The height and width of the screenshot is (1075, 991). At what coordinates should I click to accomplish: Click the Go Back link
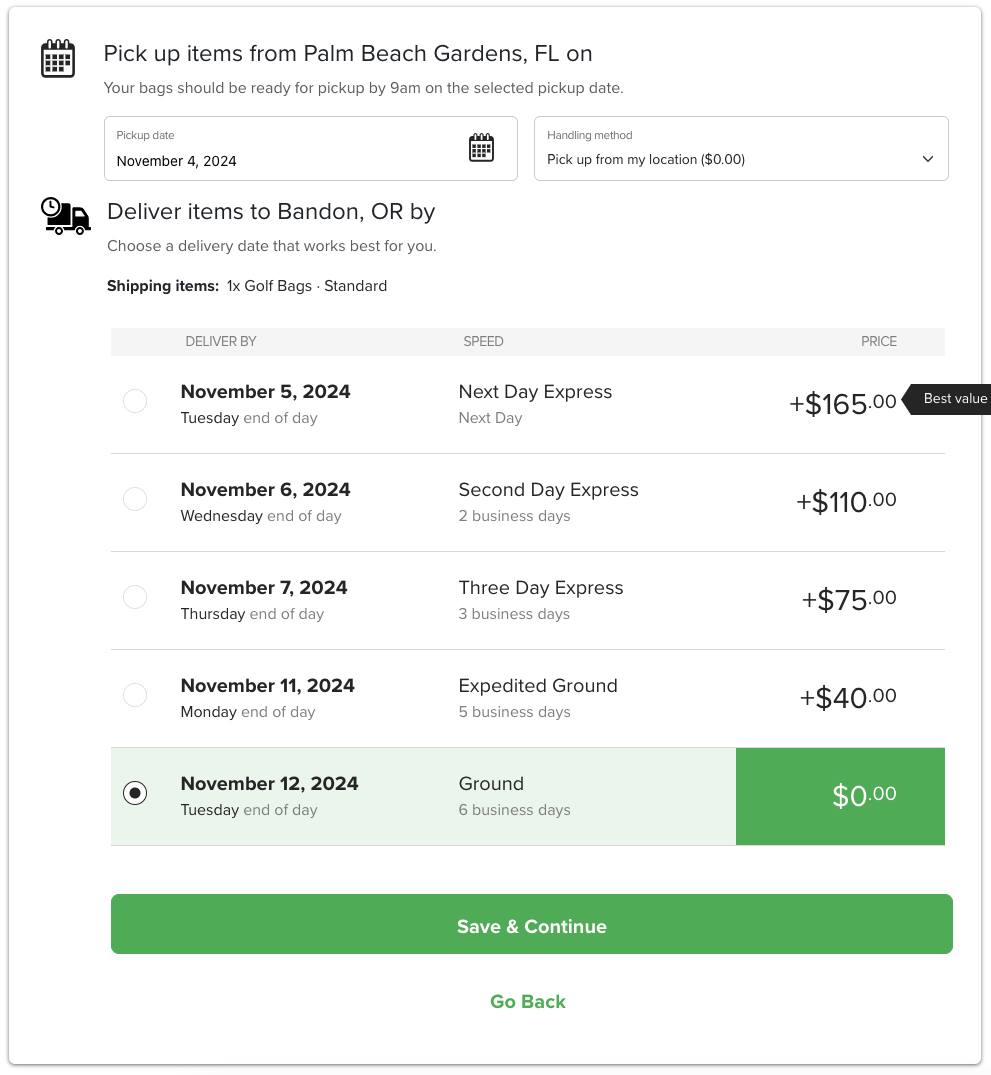click(x=528, y=1002)
